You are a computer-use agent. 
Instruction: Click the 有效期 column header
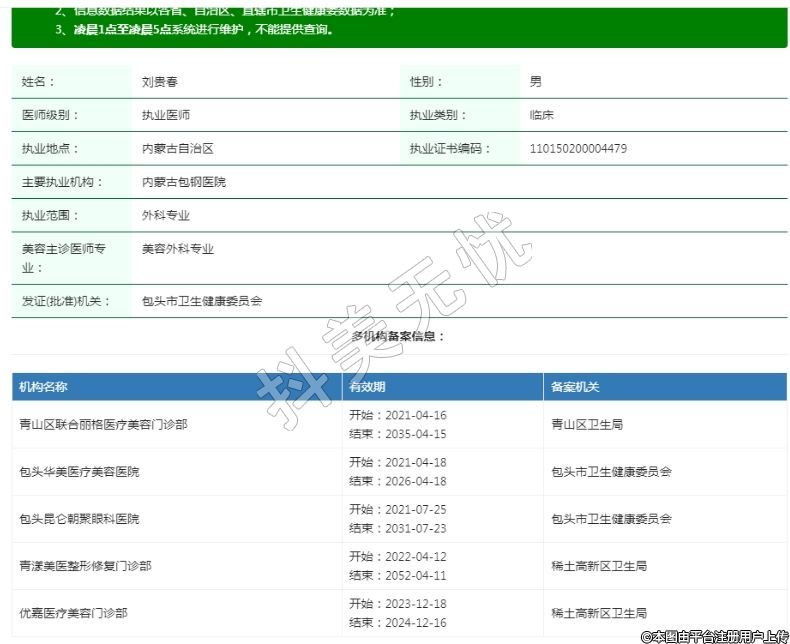click(367, 387)
